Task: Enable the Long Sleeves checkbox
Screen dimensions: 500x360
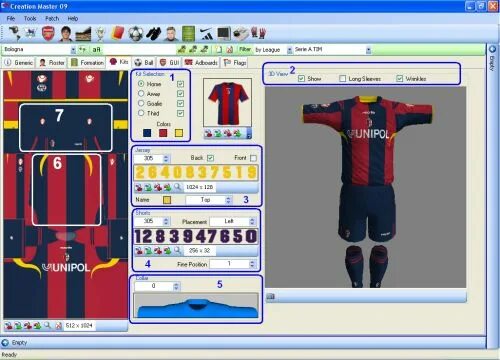Action: (x=342, y=79)
